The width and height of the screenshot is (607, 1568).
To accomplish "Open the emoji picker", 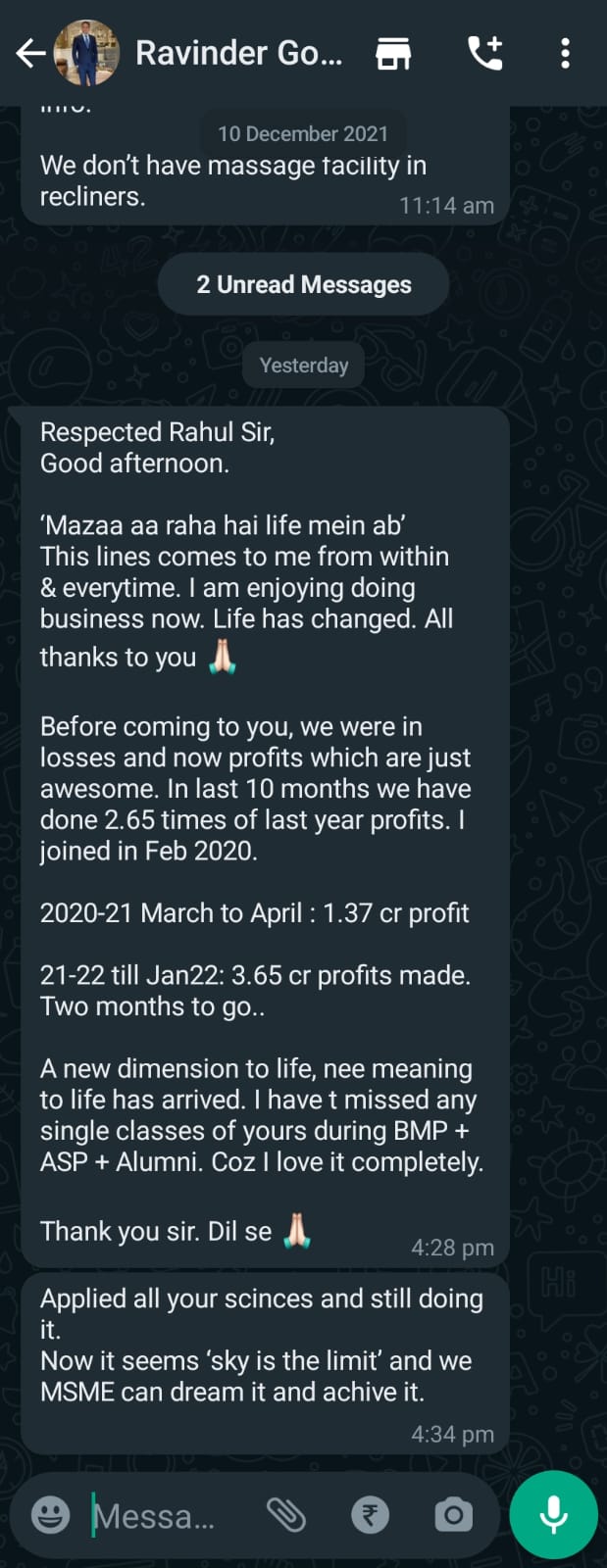I will tap(50, 1515).
